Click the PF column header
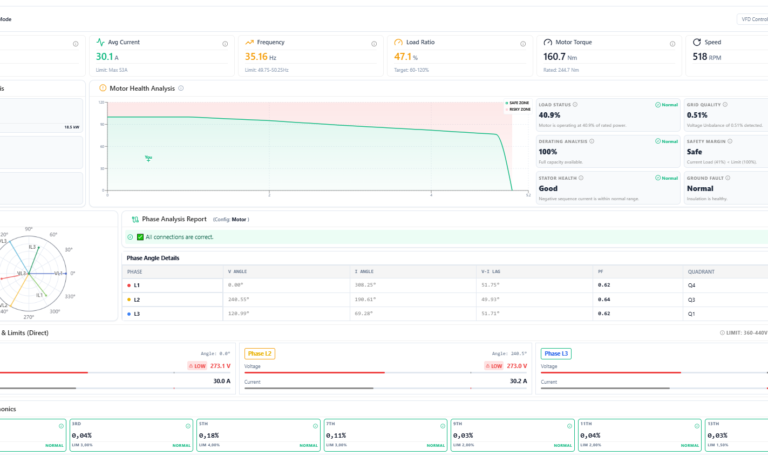Viewport: 768px width, 456px height. pos(600,271)
